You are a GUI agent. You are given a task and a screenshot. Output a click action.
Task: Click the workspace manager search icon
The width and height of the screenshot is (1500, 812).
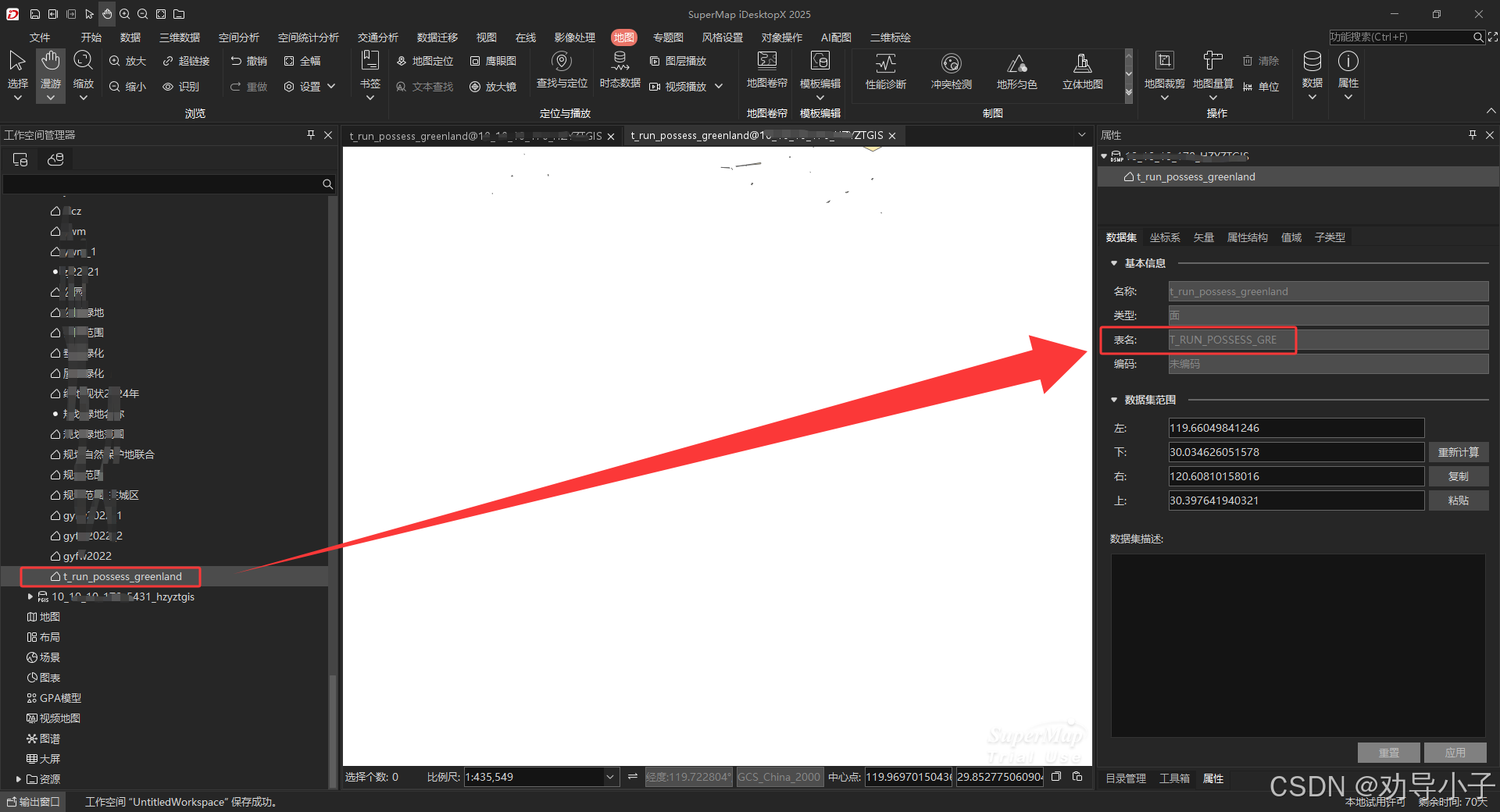(327, 184)
